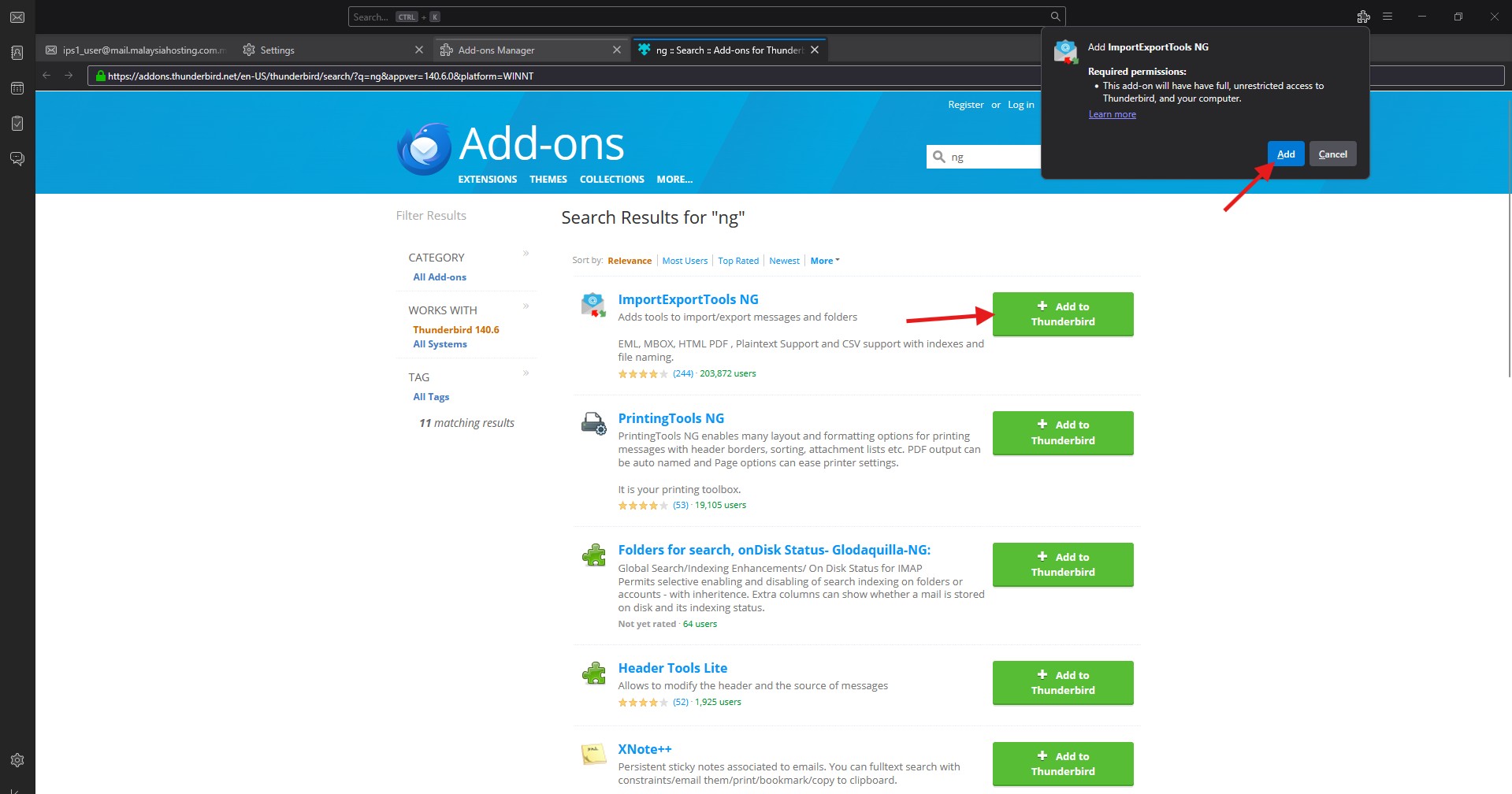
Task: Switch to the Add-ons Manager tab
Action: tap(496, 50)
